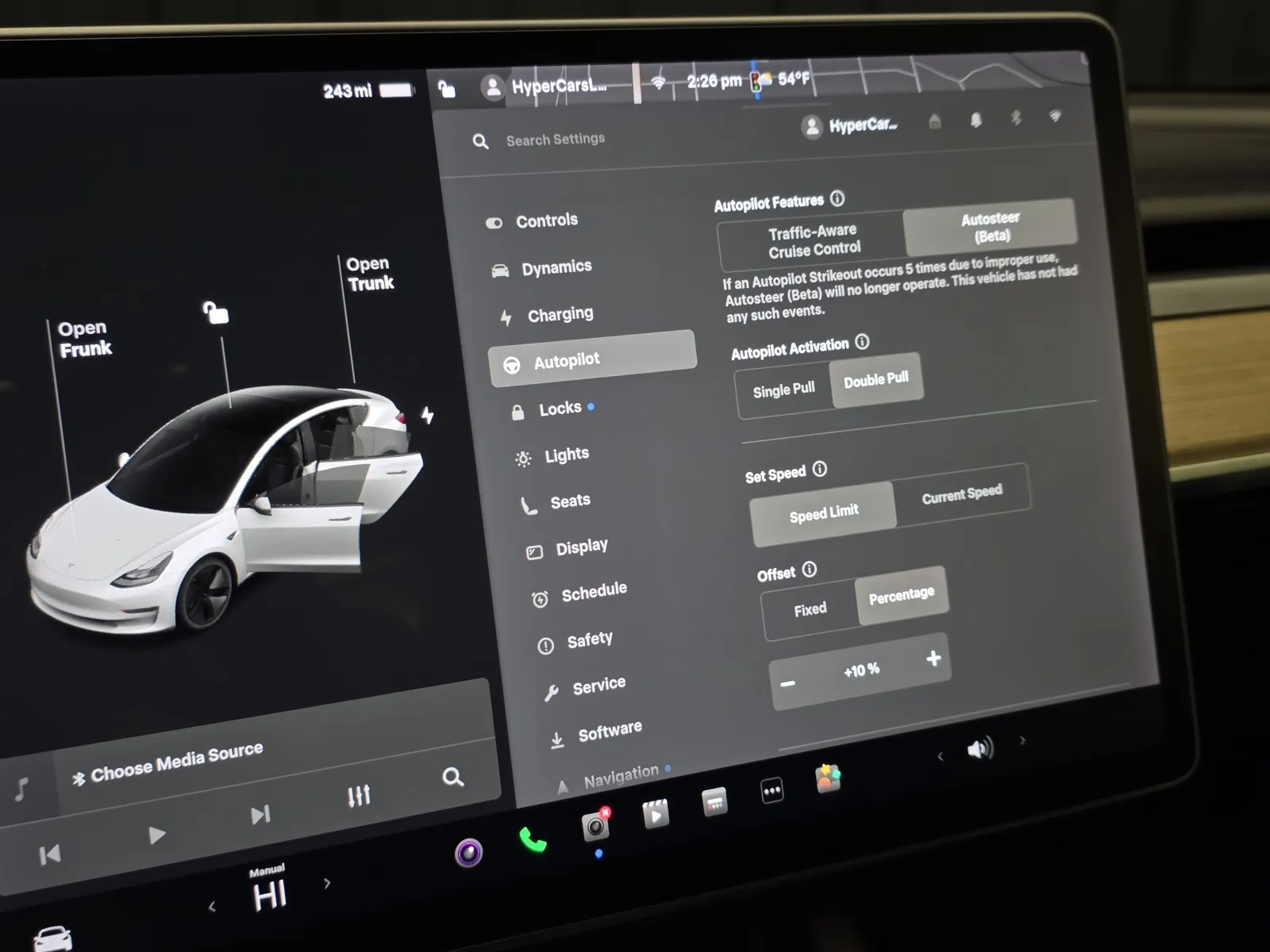Tap the media search magnifier icon
This screenshot has width=1270, height=952.
pos(452,777)
